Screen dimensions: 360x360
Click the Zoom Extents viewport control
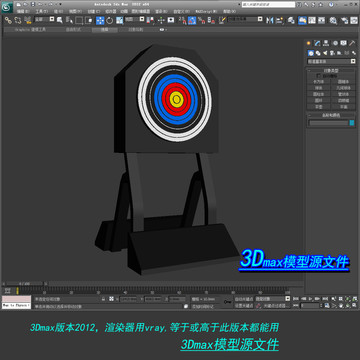tap(347, 299)
